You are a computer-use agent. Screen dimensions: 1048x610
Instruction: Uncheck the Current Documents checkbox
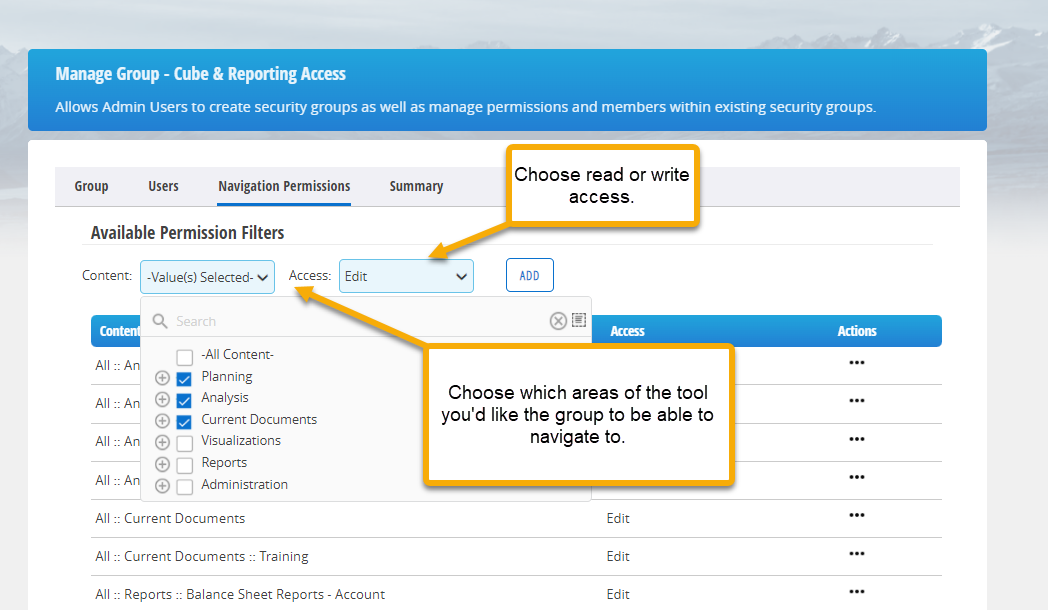[184, 422]
